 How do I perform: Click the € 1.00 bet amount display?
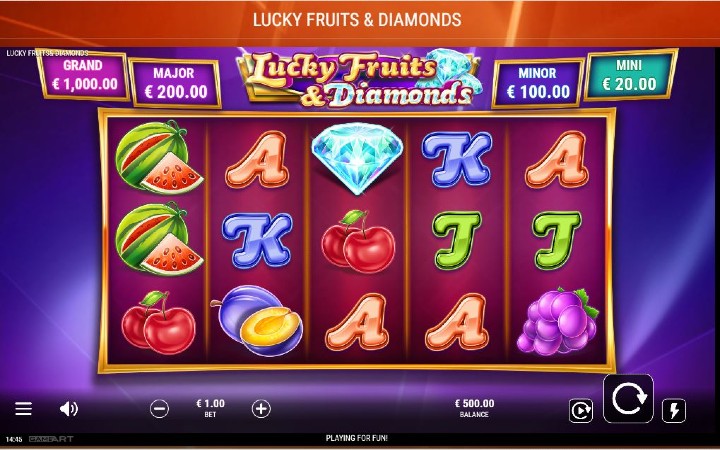(x=210, y=408)
